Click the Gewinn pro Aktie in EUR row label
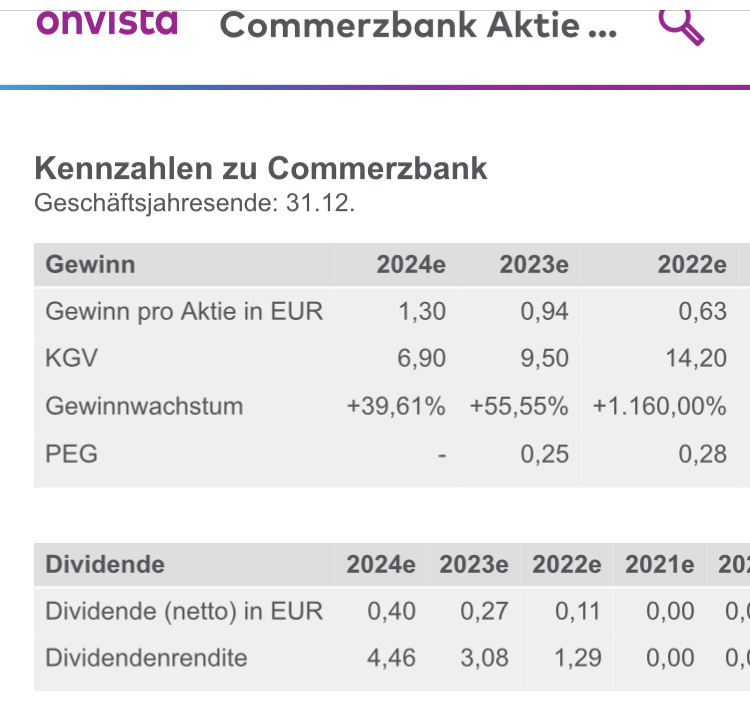Screen dimensions: 750x707 [x=185, y=311]
